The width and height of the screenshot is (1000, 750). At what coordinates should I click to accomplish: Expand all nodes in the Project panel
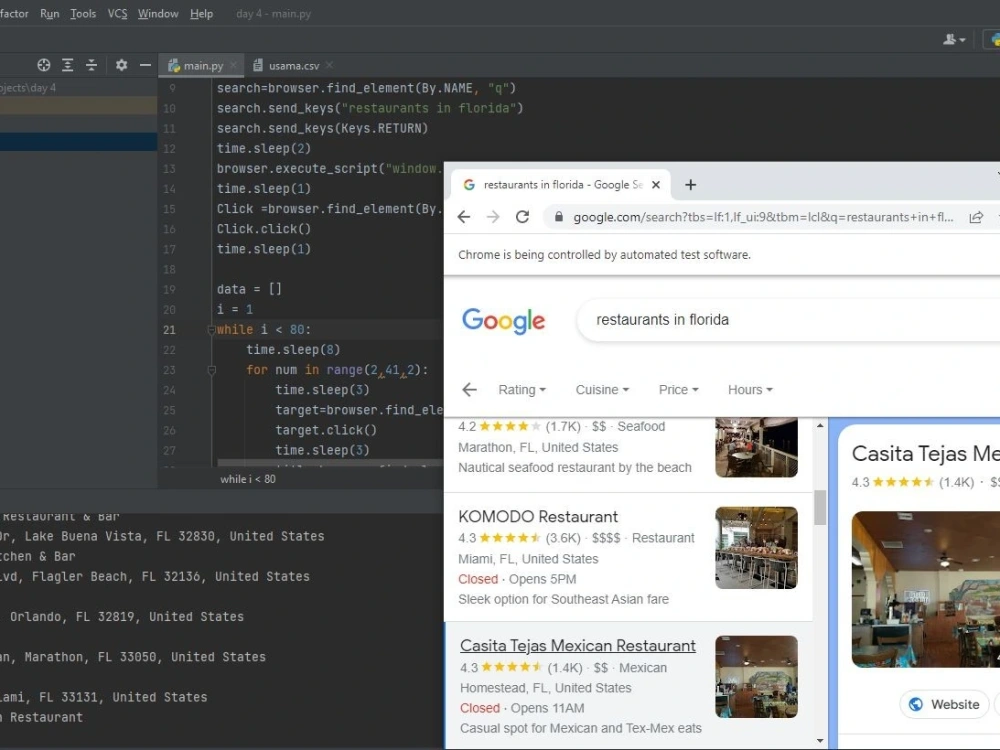click(67, 64)
